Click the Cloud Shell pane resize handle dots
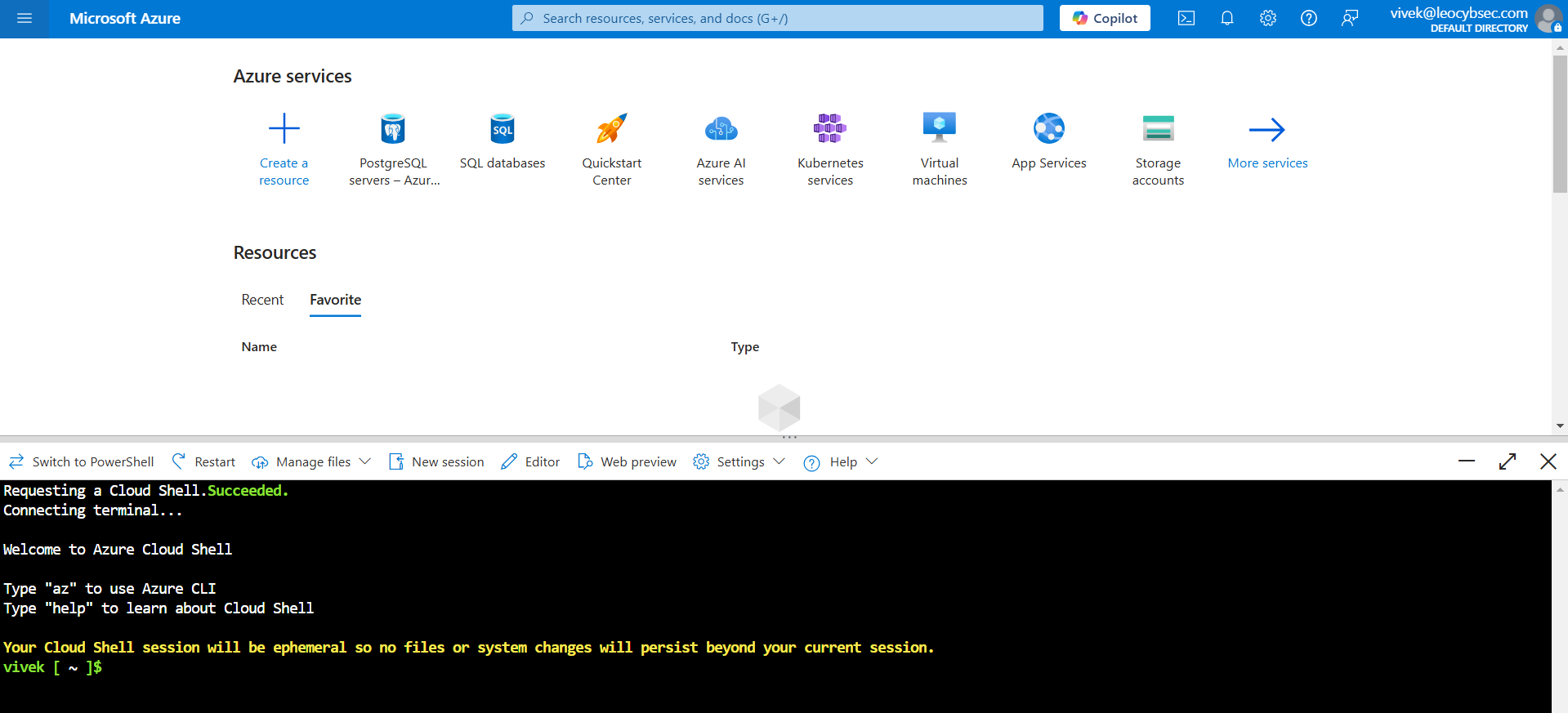 click(789, 438)
